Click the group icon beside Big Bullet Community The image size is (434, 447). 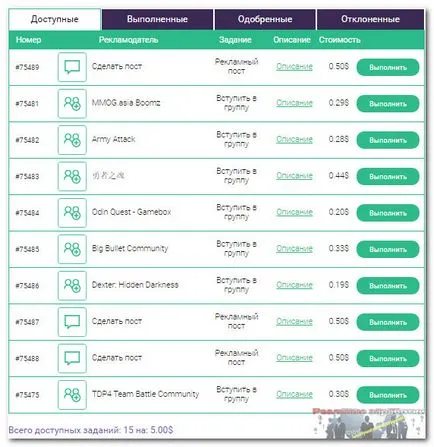(x=72, y=249)
